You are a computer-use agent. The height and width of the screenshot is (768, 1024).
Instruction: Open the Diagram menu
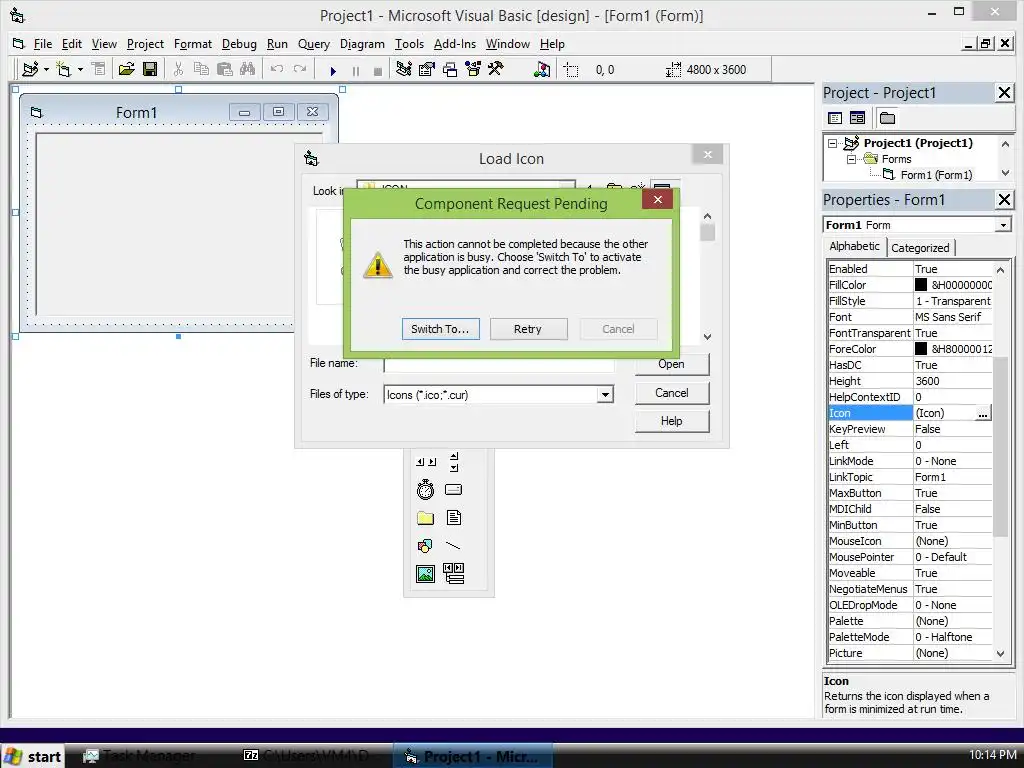[x=362, y=44]
